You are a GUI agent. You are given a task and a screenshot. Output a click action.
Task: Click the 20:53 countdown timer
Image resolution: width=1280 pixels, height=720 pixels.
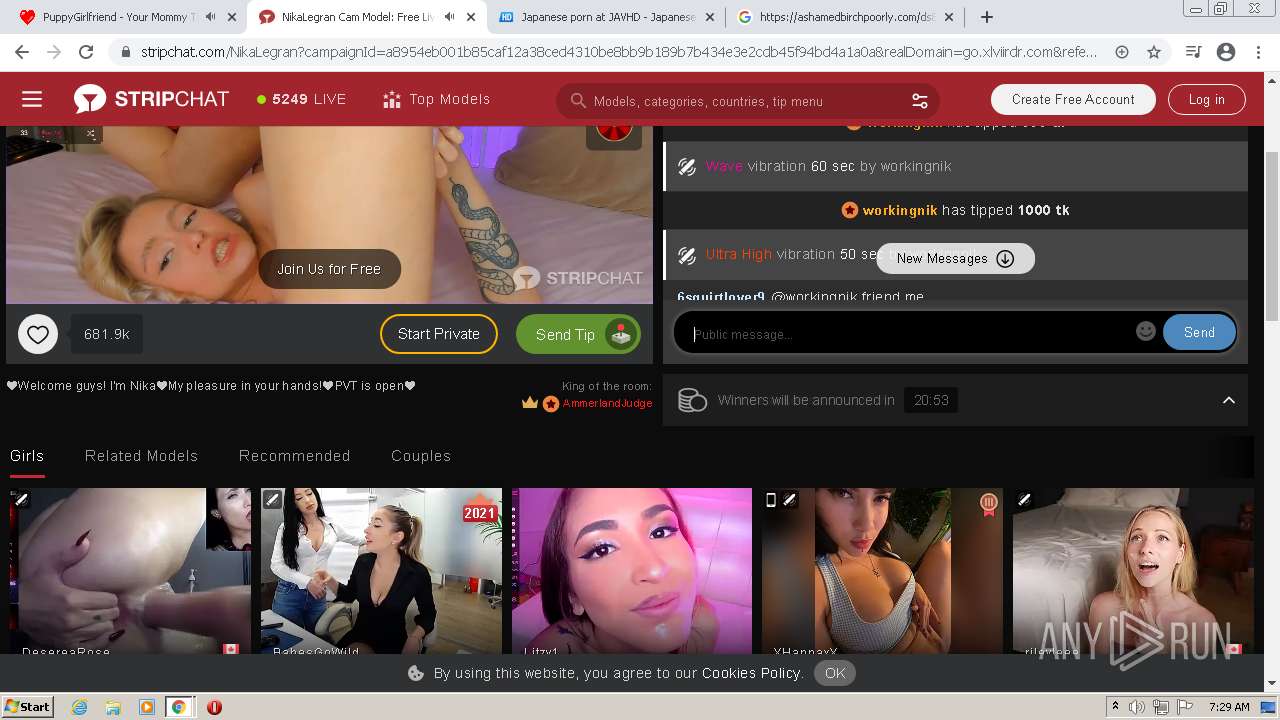tap(930, 400)
